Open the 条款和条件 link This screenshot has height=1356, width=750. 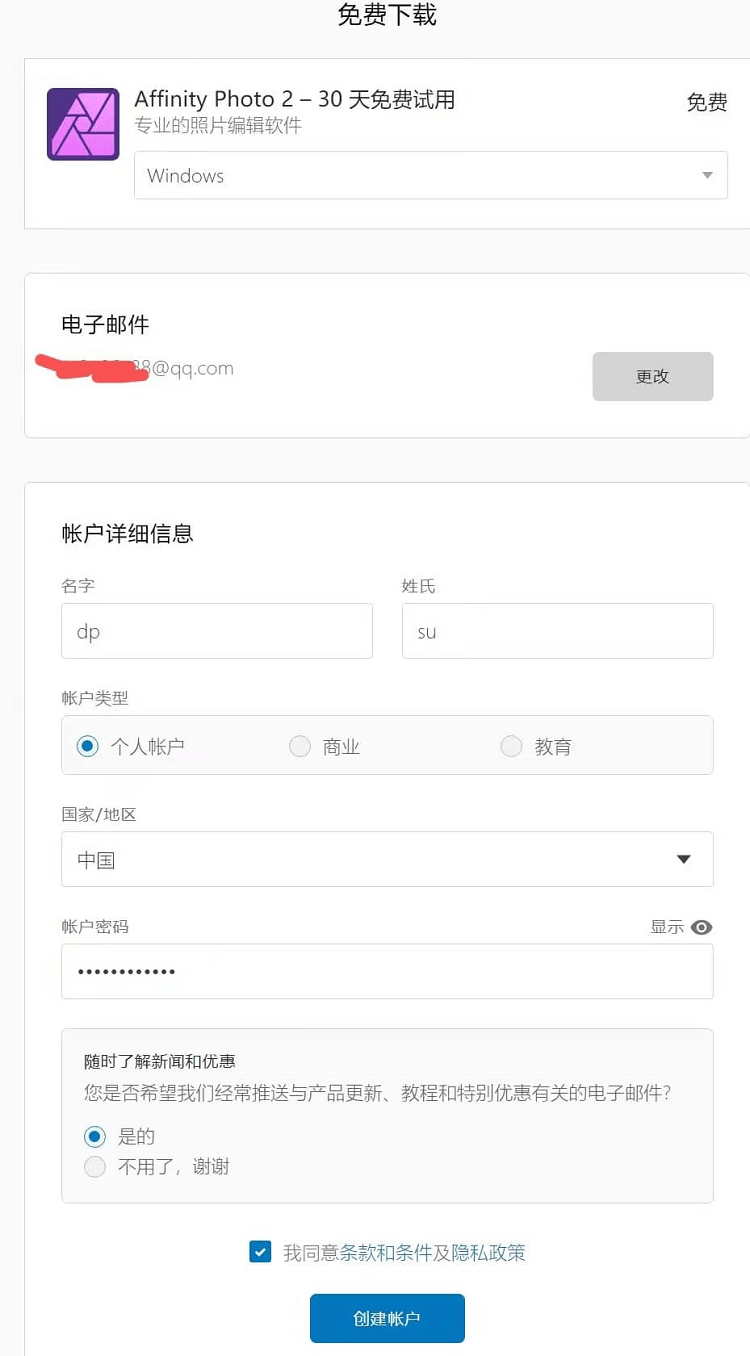coord(386,1253)
